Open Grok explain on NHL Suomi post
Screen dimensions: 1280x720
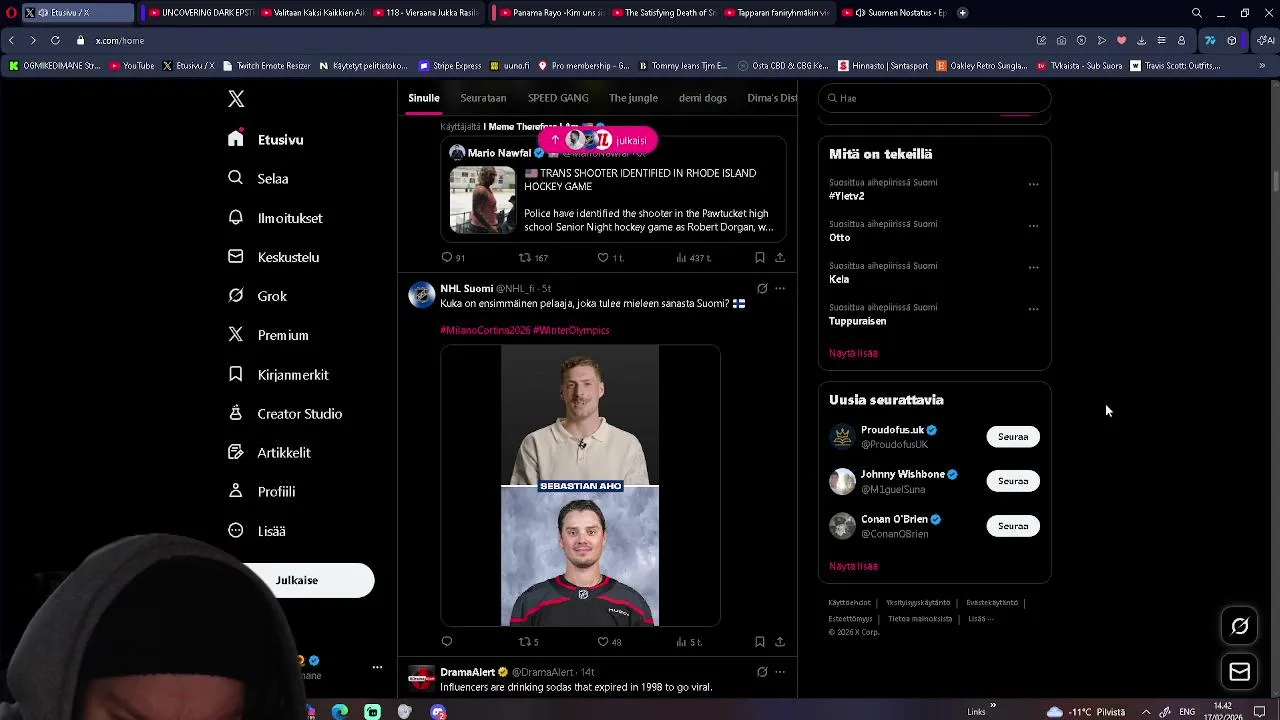(x=762, y=289)
